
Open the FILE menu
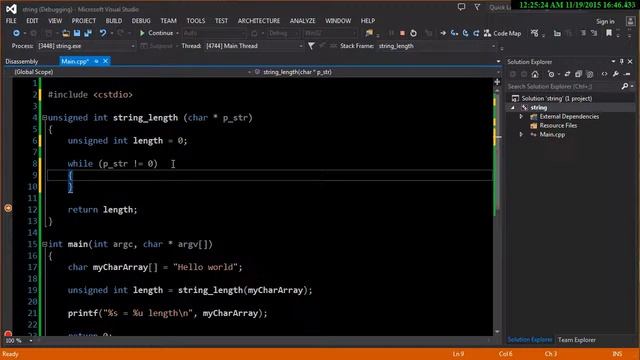pyautogui.click(x=11, y=21)
